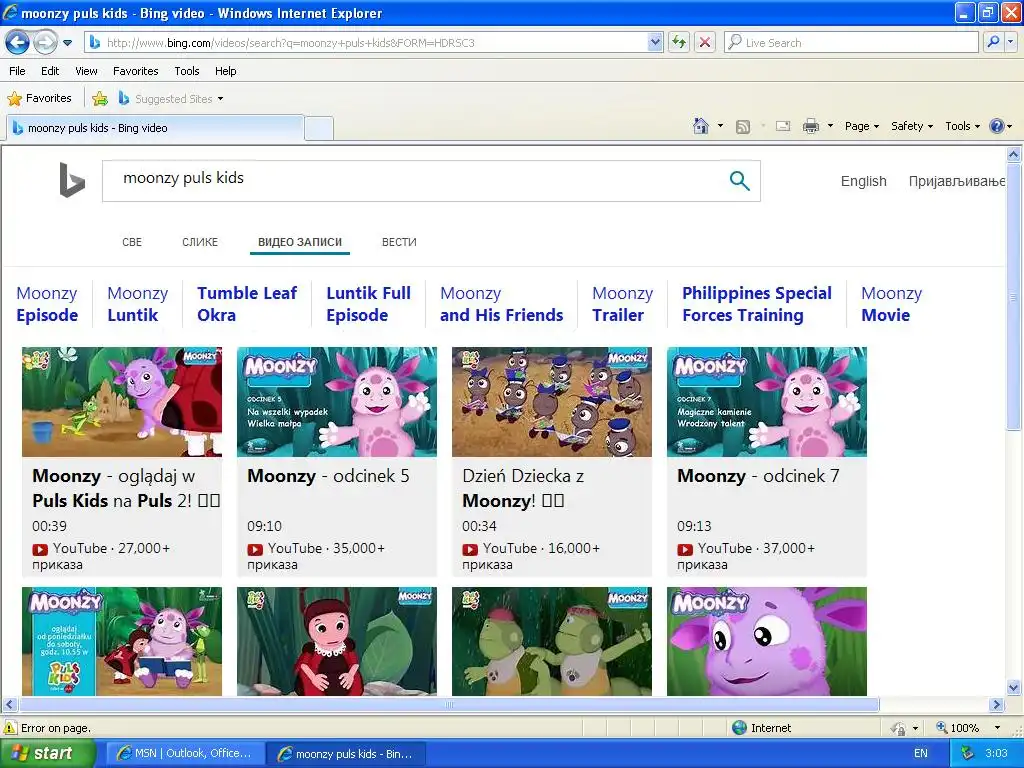Image resolution: width=1024 pixels, height=768 pixels.
Task: Click the 'Error on page' warning icon
Action: pos(10,728)
